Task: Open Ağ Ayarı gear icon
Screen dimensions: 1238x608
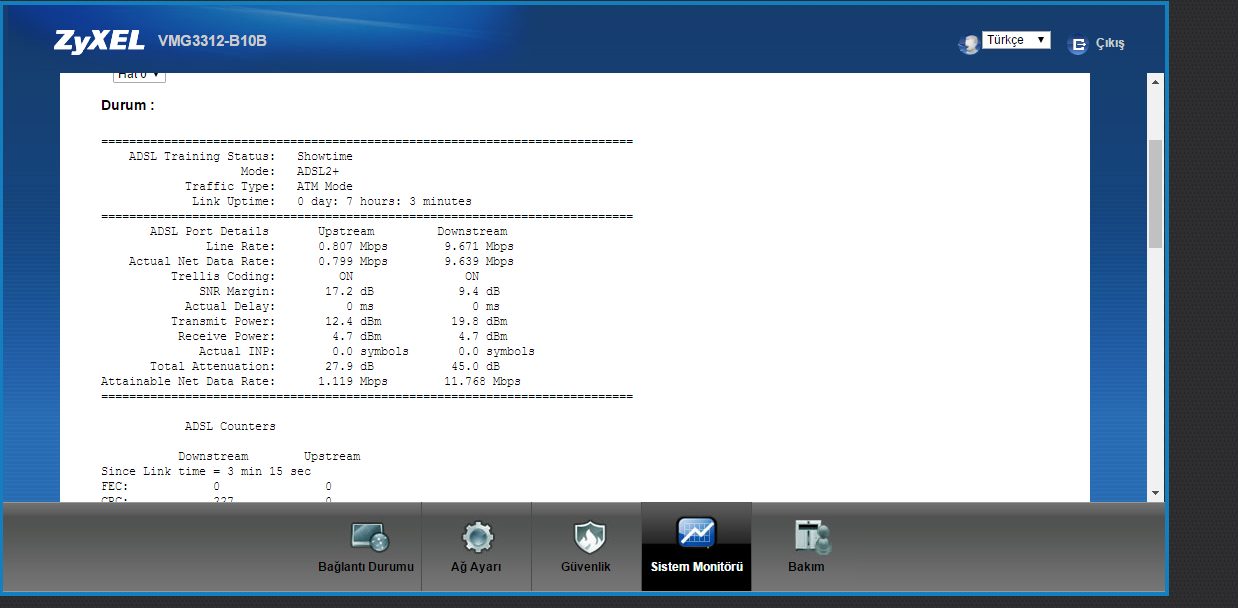Action: tap(477, 538)
